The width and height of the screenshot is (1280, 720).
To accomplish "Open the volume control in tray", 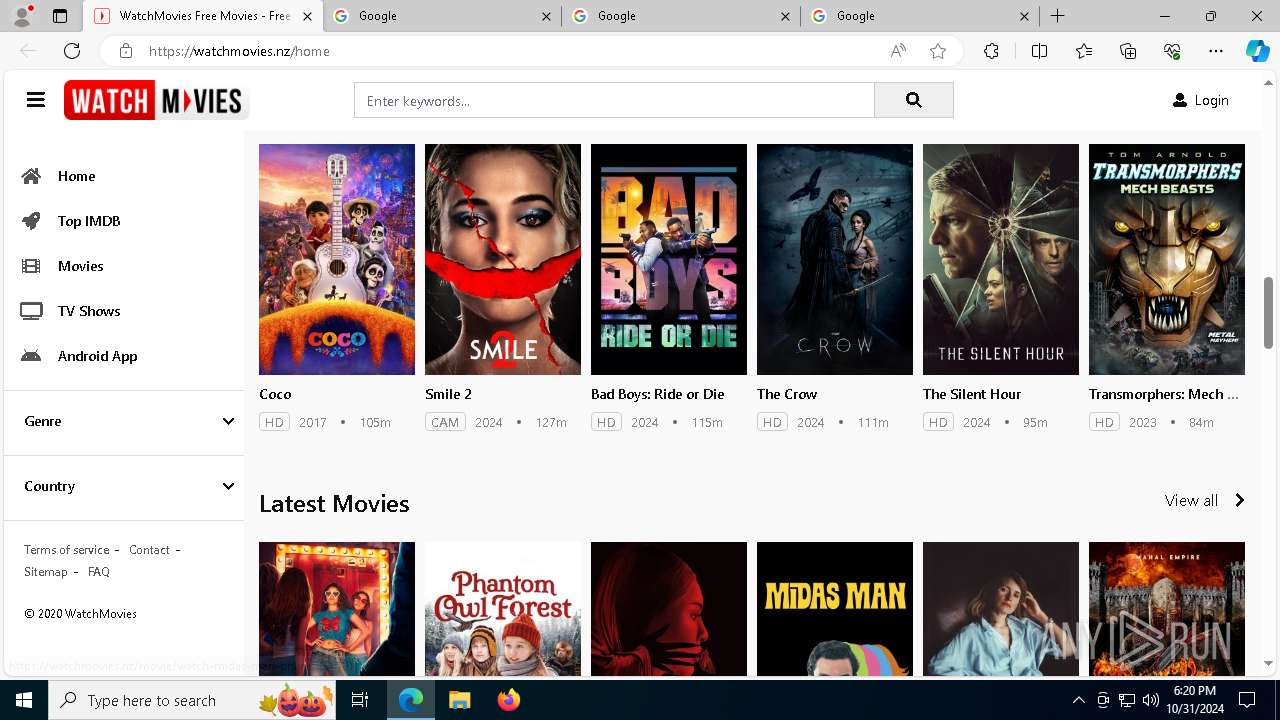I will click(x=1150, y=700).
